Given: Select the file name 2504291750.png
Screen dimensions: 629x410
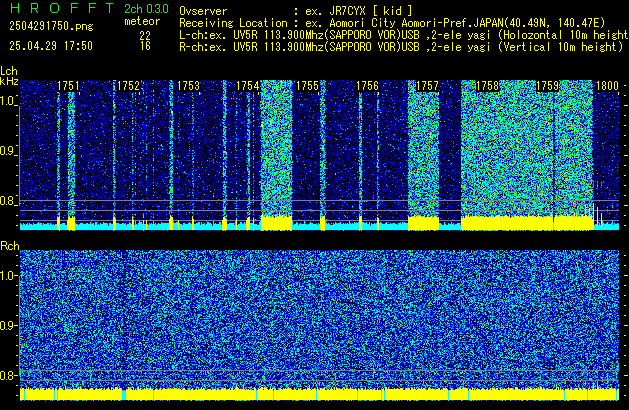Looking at the screenshot, I should [51, 26].
